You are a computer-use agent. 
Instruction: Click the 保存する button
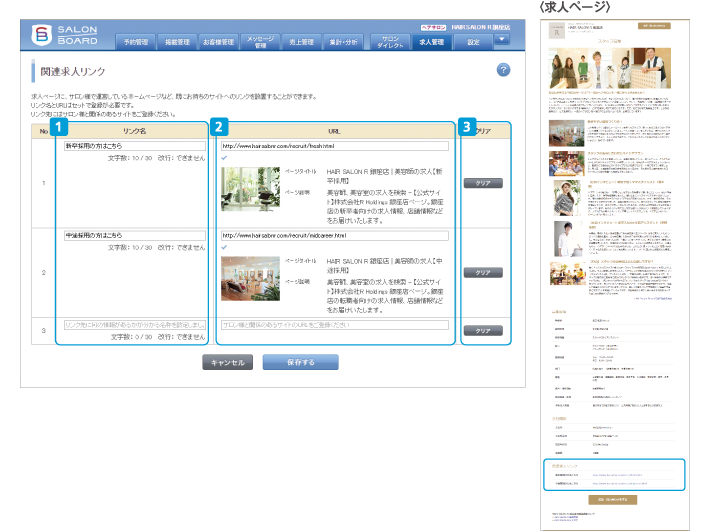tap(300, 362)
